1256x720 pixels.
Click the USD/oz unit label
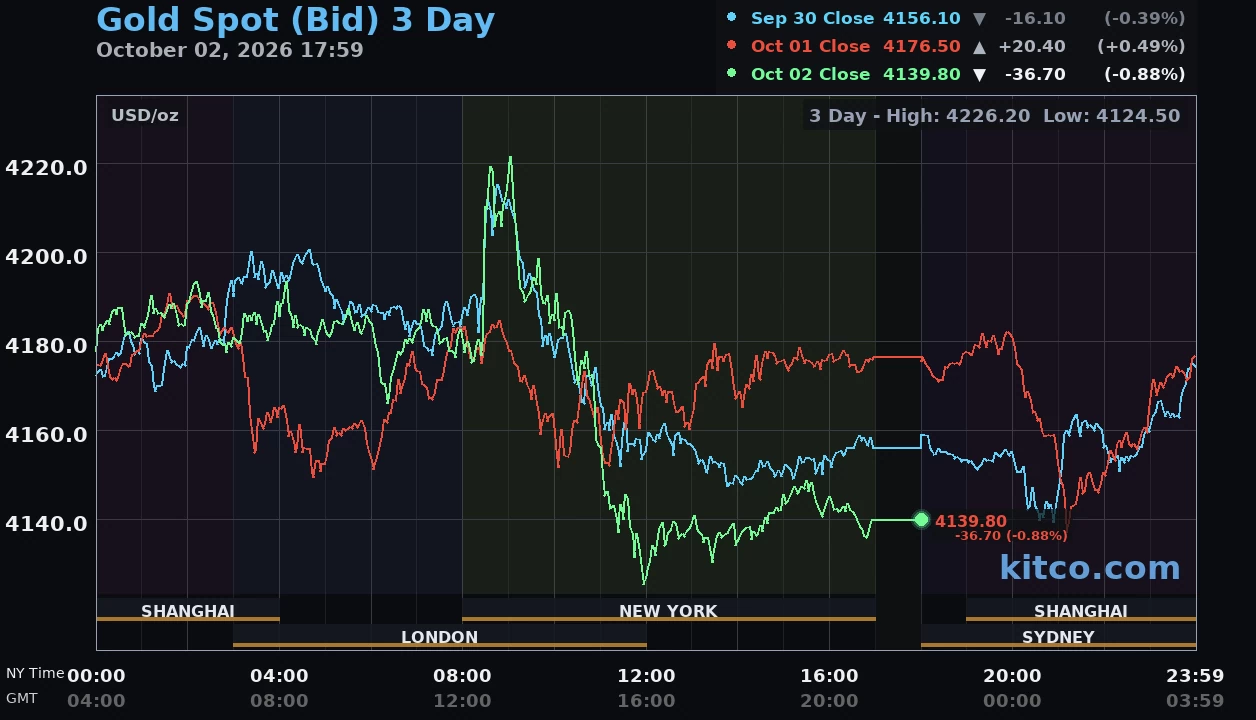145,115
